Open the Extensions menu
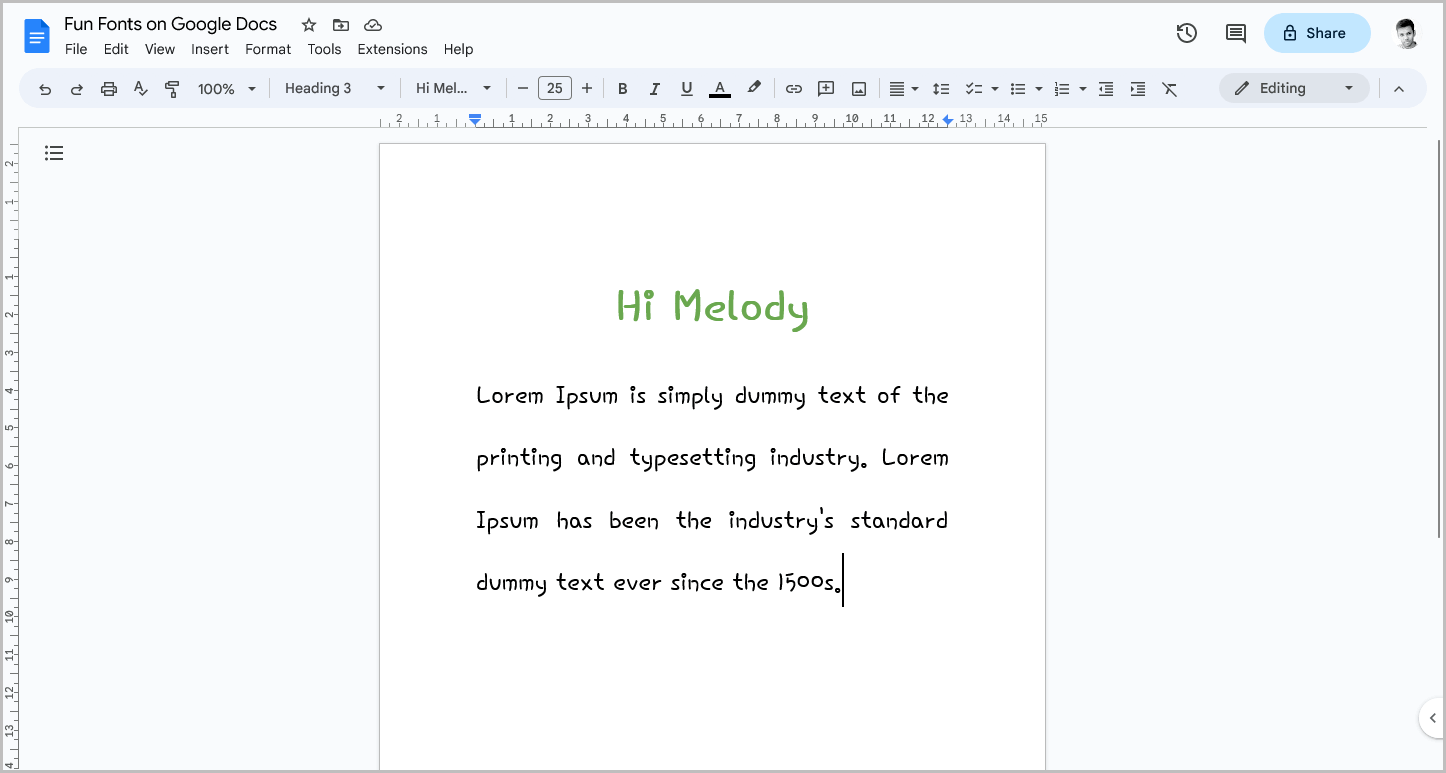 pos(392,49)
